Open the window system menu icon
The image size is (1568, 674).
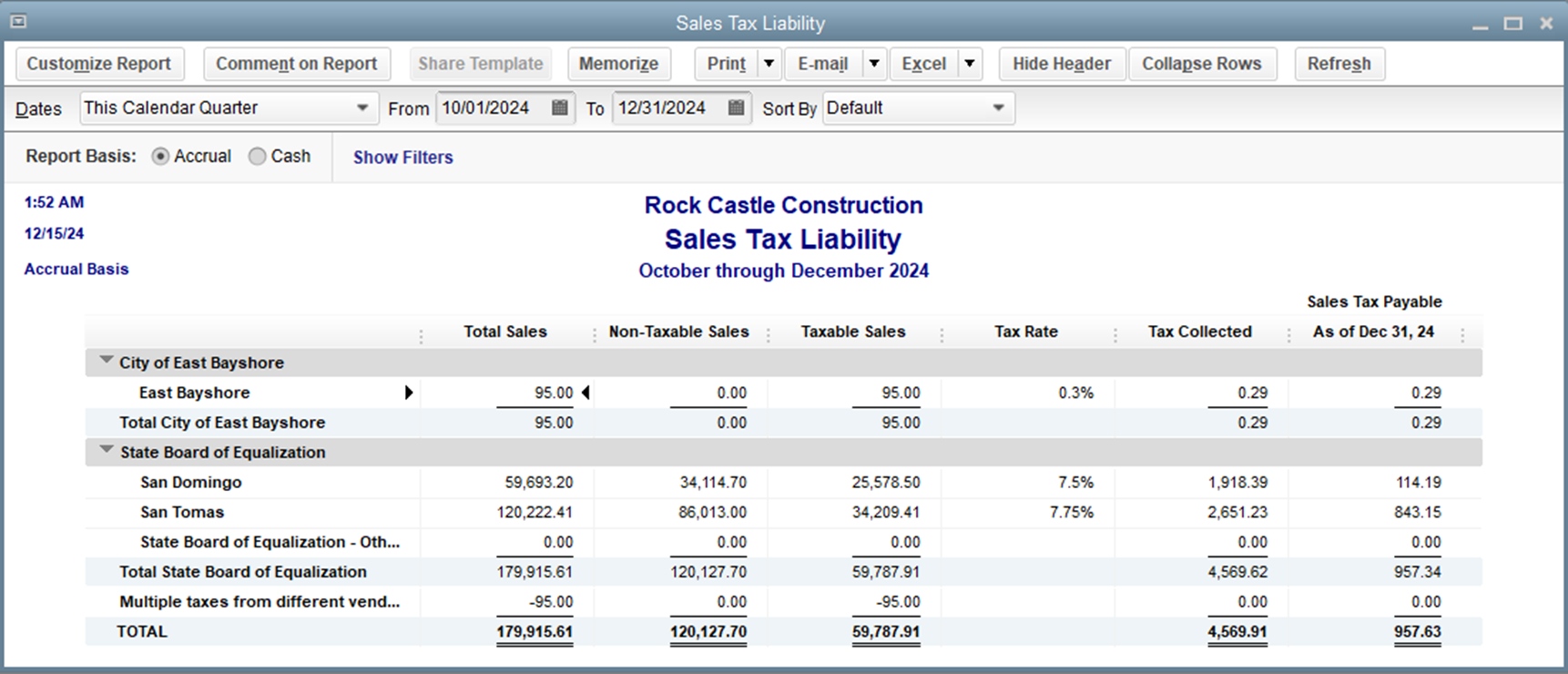click(18, 22)
